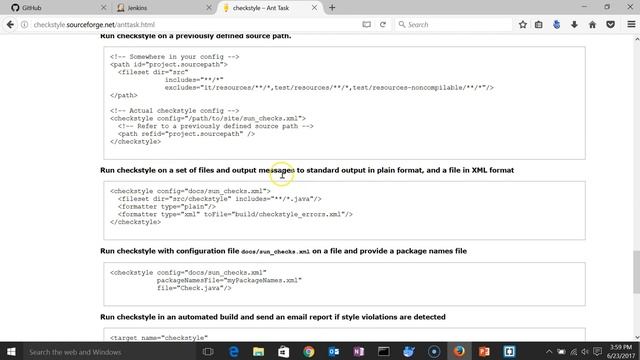640x360 pixels.
Task: Click 'packageNamesFile="myPackageNames.xml"' code line
Action: pyautogui.click(x=229, y=280)
